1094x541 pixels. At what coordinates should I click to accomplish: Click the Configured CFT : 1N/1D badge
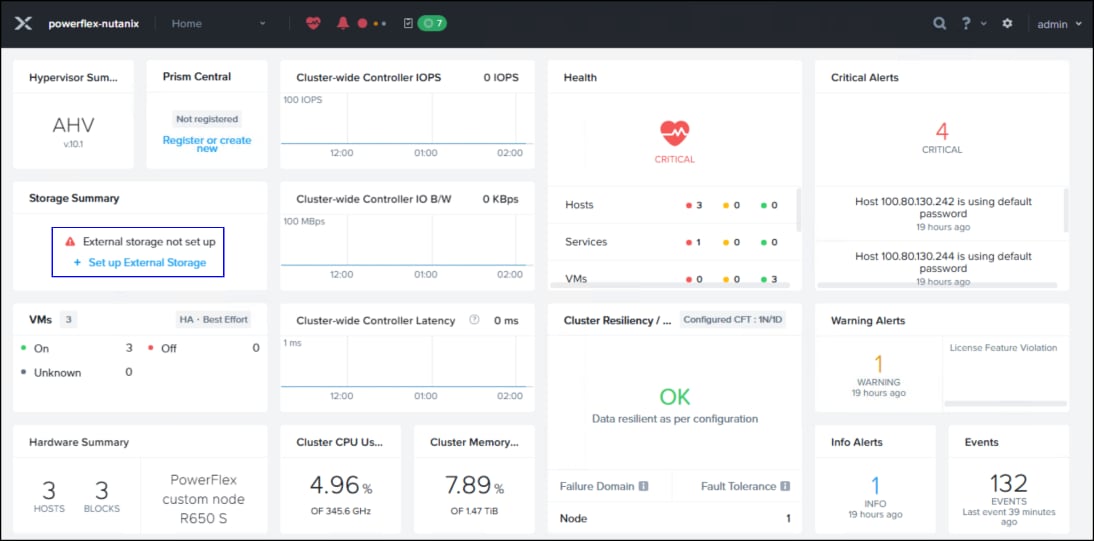[x=733, y=320]
